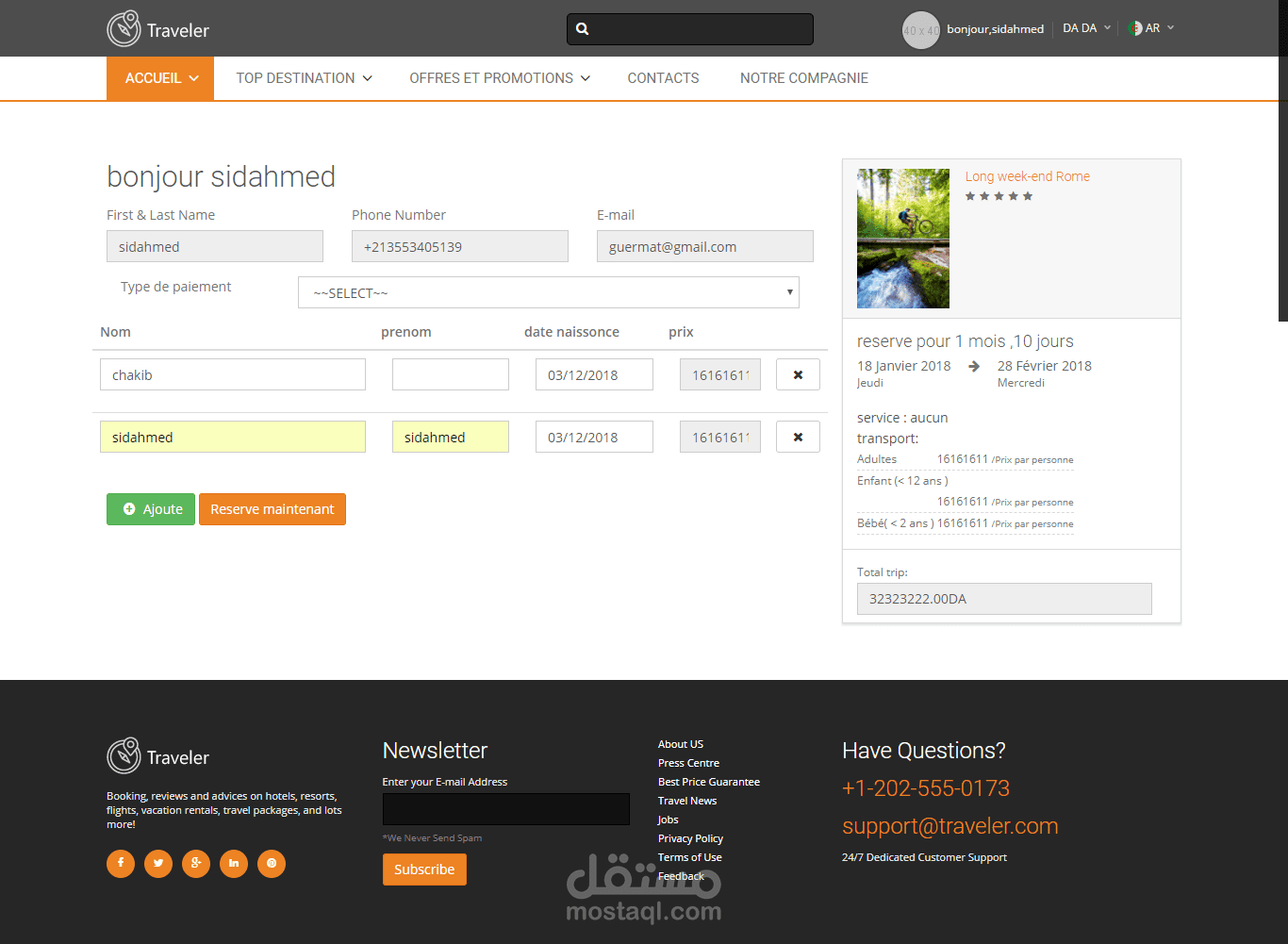Open the About US footer link

(681, 744)
